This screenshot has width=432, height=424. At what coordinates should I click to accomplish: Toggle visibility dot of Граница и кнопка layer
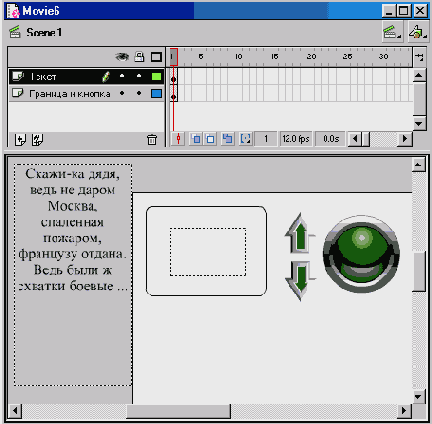point(122,93)
